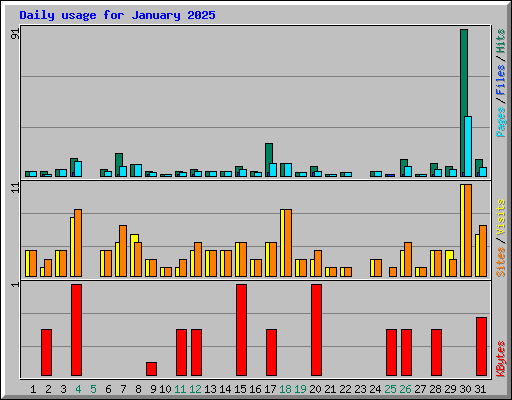Click the yellow 'Visits' legend label

(500, 217)
